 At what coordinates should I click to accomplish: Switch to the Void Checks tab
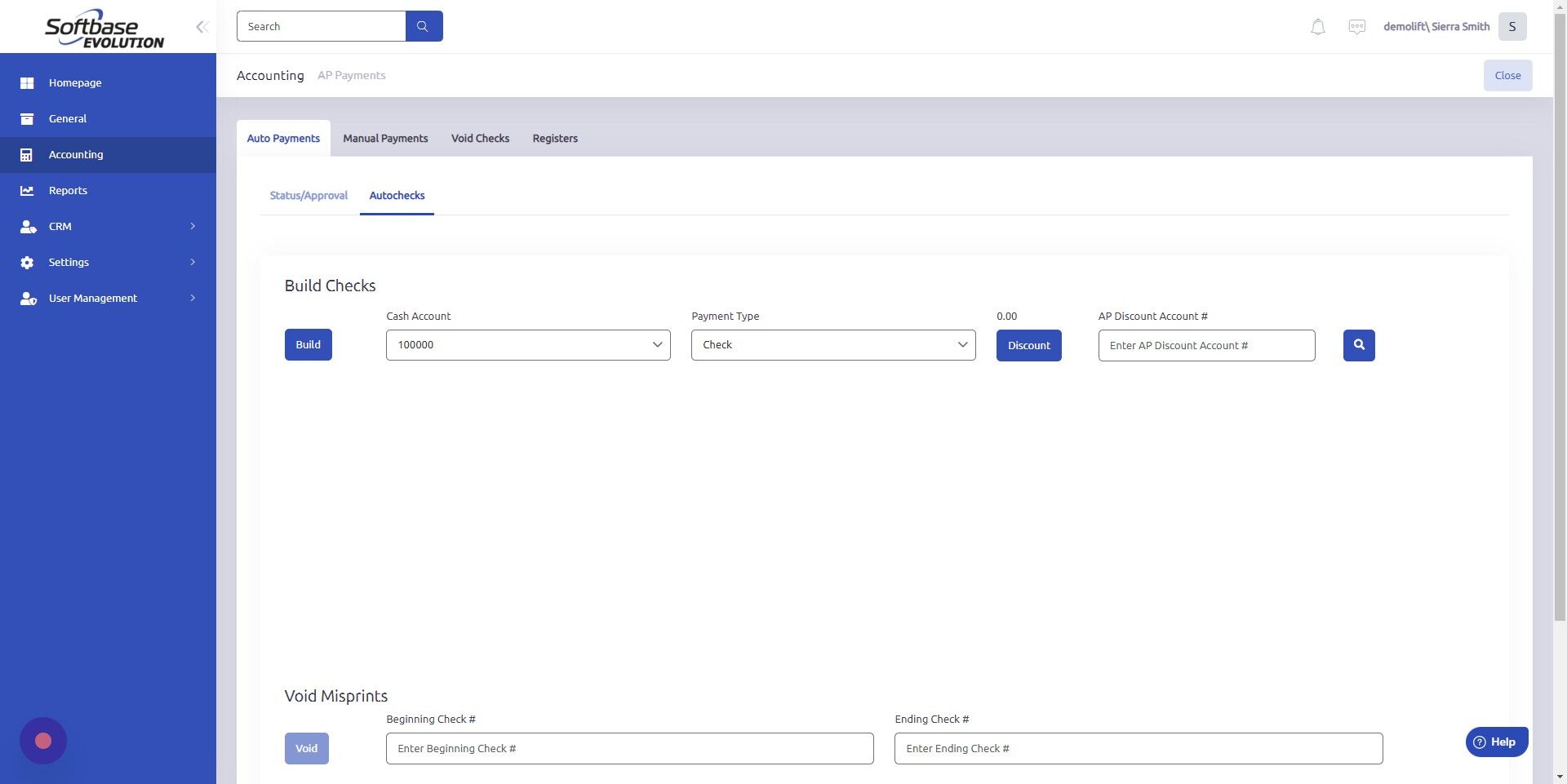(480, 138)
